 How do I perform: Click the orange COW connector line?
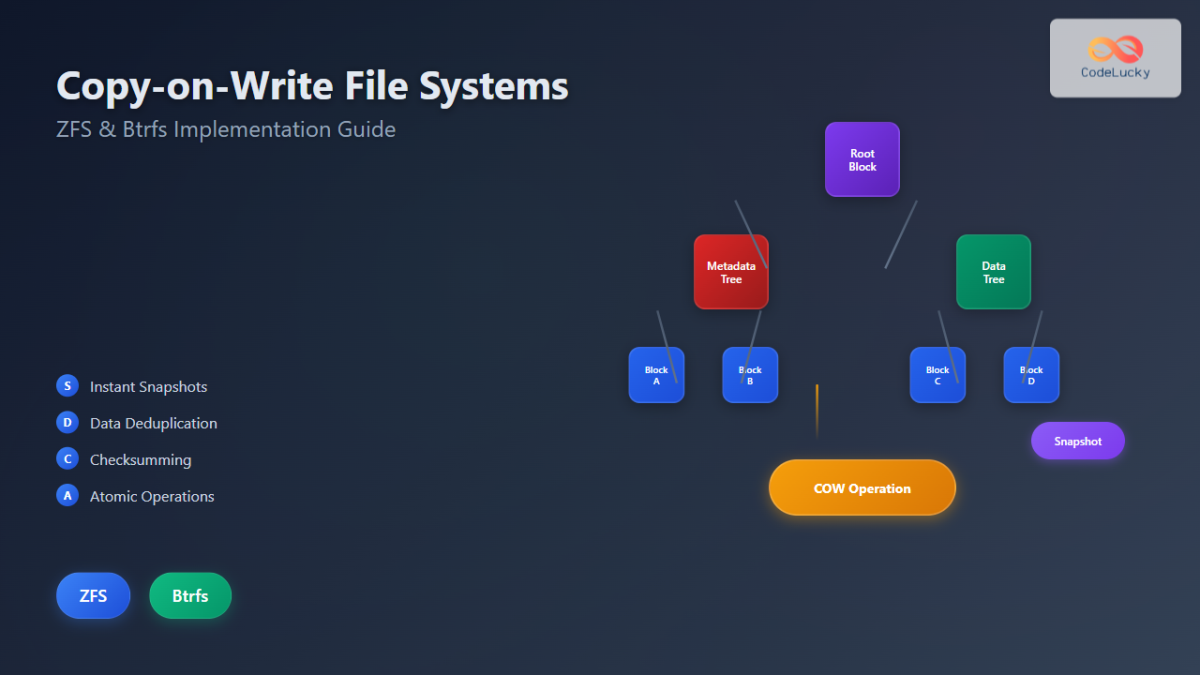[x=816, y=410]
